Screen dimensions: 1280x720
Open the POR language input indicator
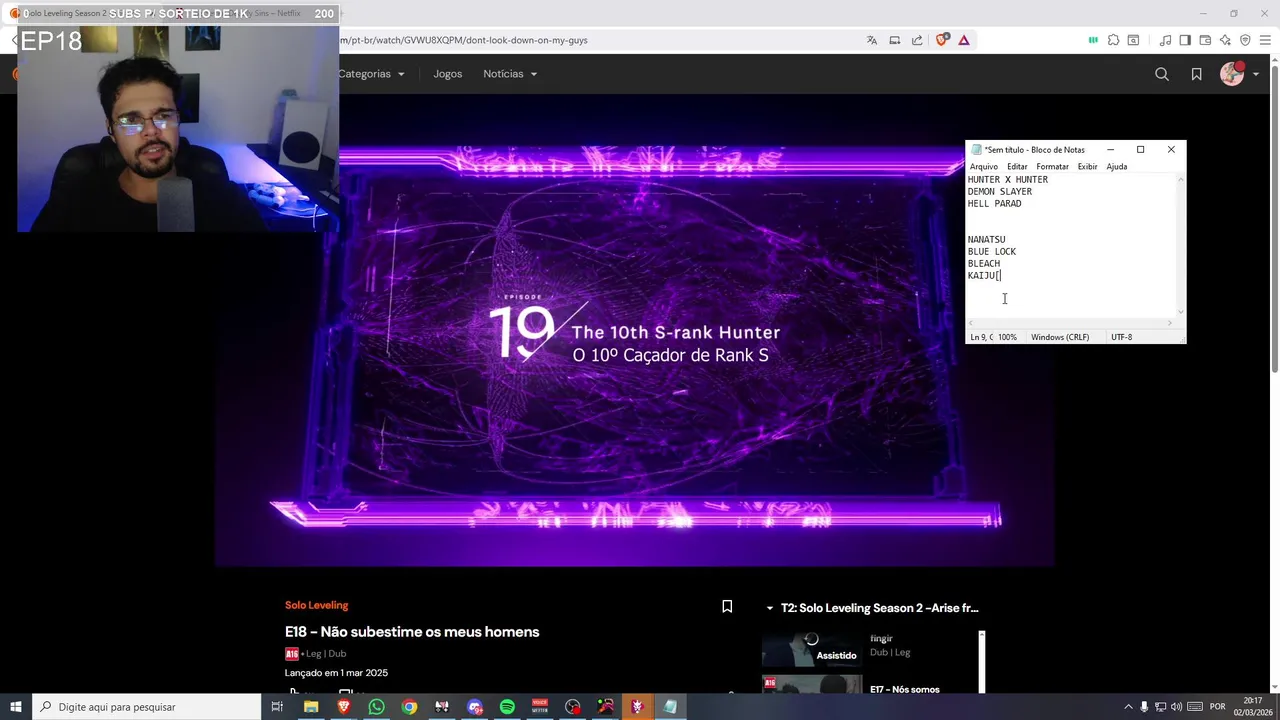coord(1217,707)
